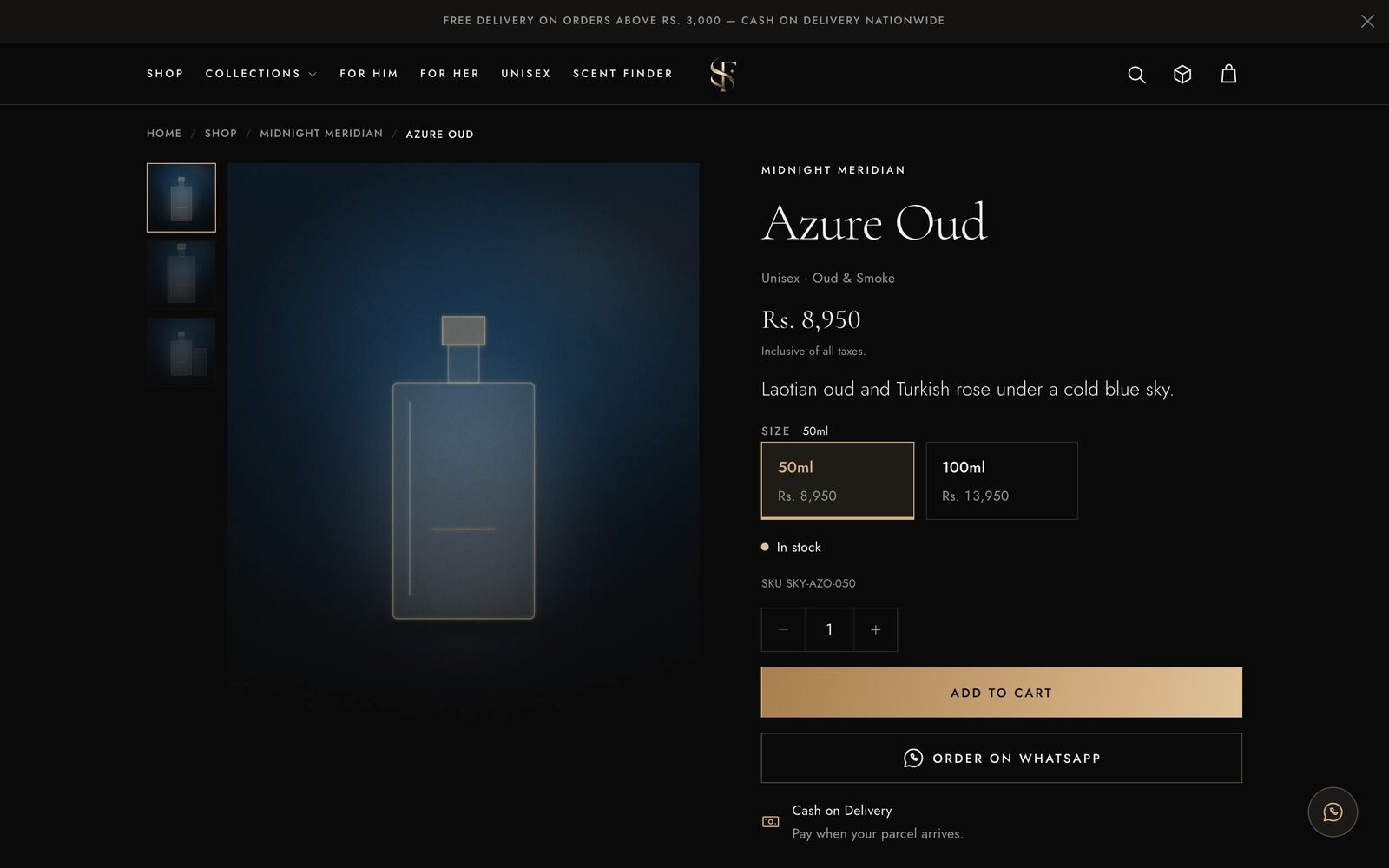Decrease quantity with minus button
The image size is (1389, 868).
(x=783, y=629)
